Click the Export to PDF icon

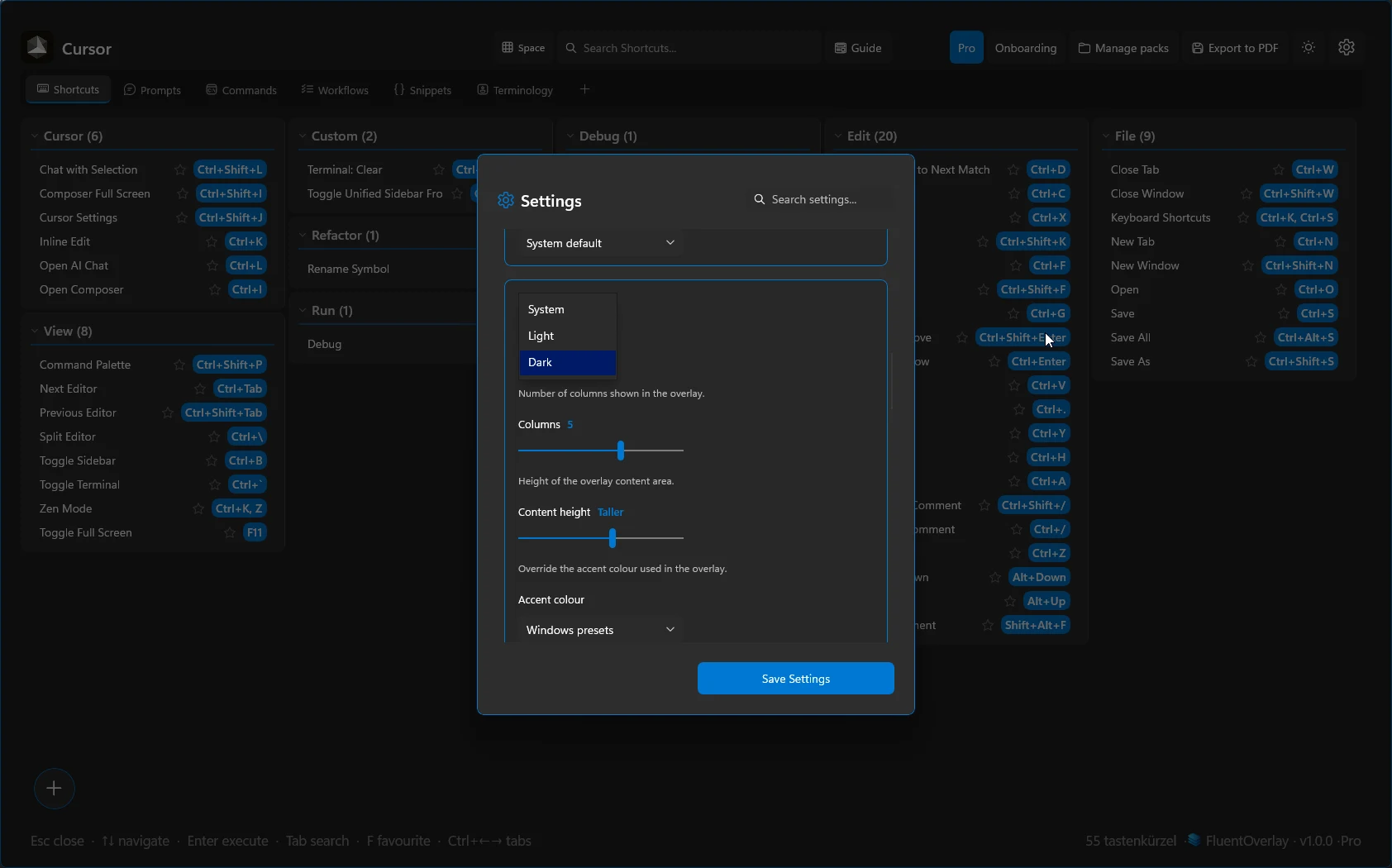pos(1198,47)
